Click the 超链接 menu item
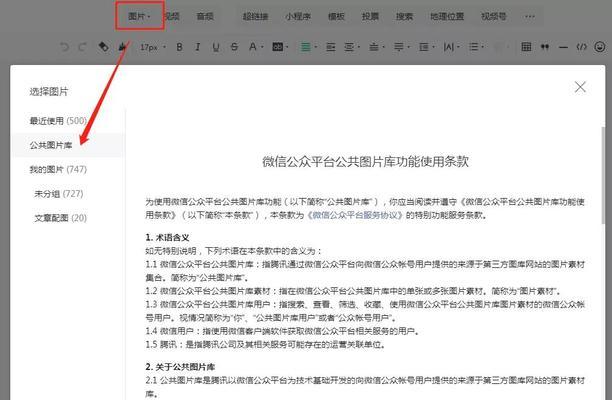The width and height of the screenshot is (612, 400). 255,16
